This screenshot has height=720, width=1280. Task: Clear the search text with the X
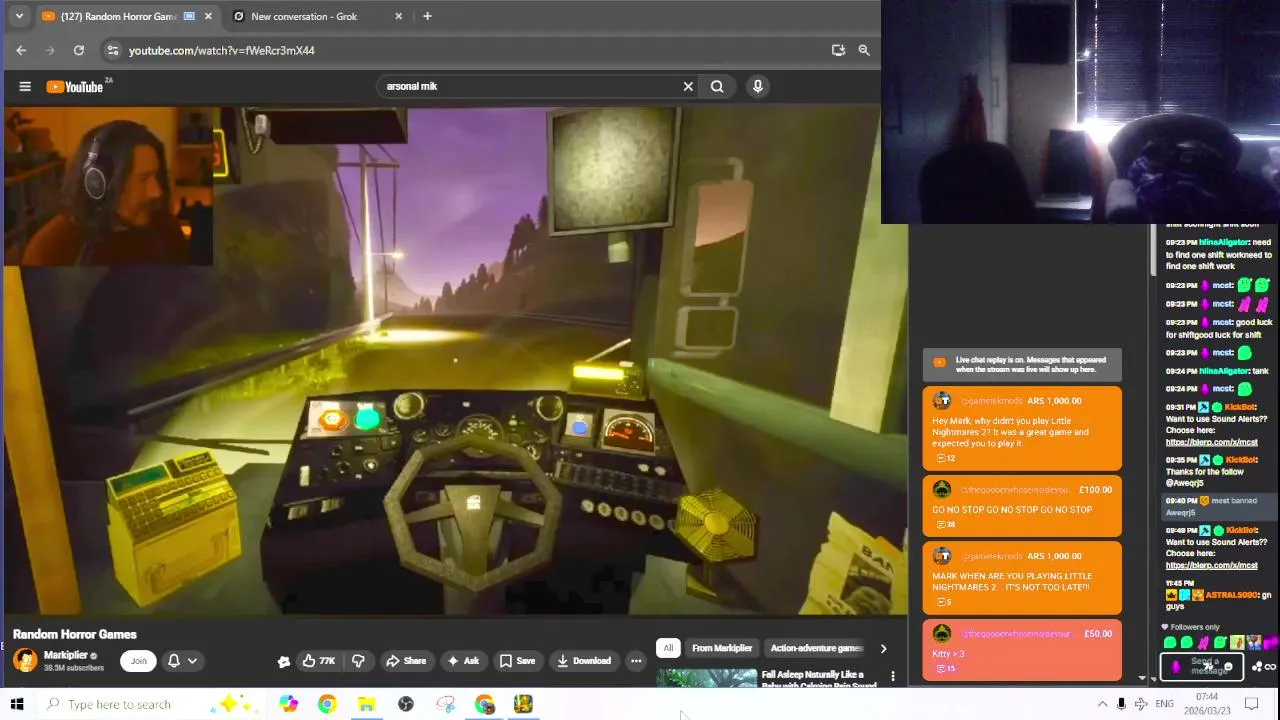(x=688, y=86)
